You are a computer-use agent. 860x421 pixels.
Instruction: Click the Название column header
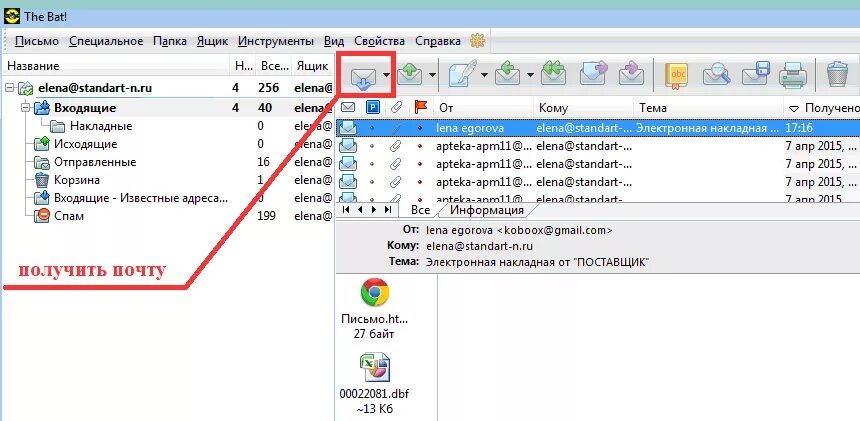115,66
